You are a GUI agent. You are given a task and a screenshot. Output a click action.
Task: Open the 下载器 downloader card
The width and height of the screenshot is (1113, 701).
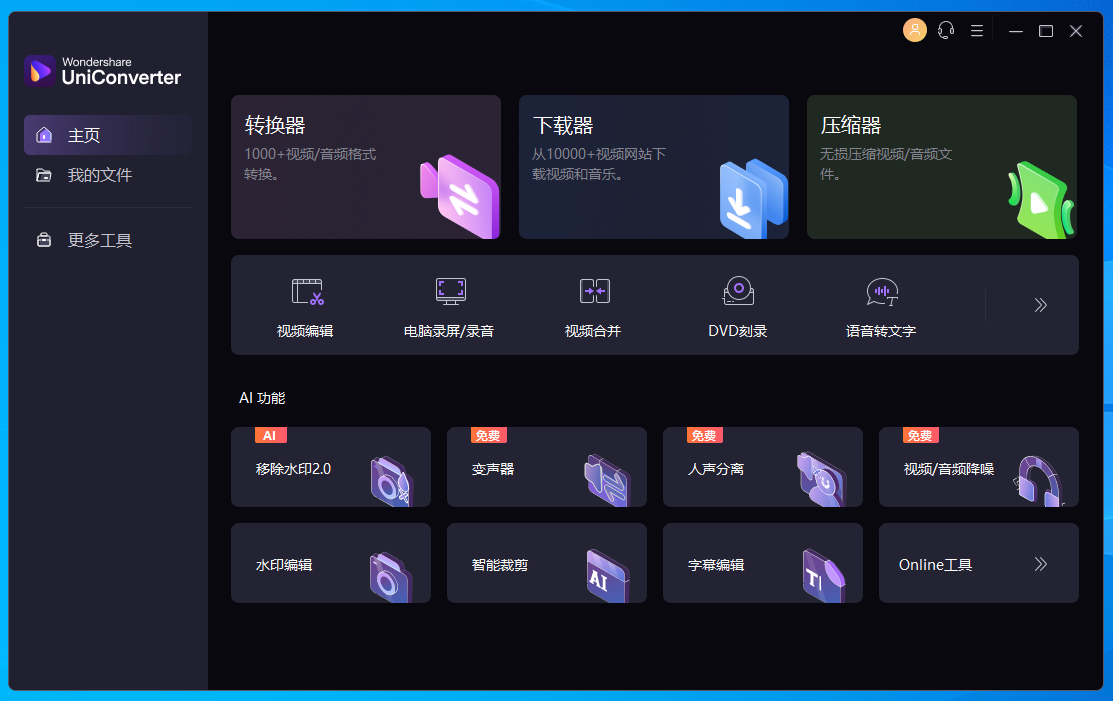tap(653, 167)
